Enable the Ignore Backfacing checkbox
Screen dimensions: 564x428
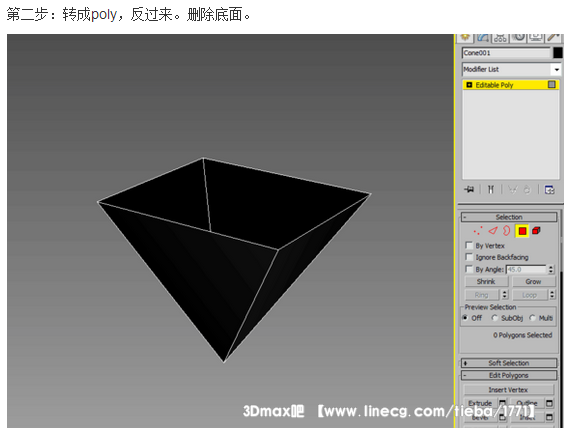coord(469,257)
